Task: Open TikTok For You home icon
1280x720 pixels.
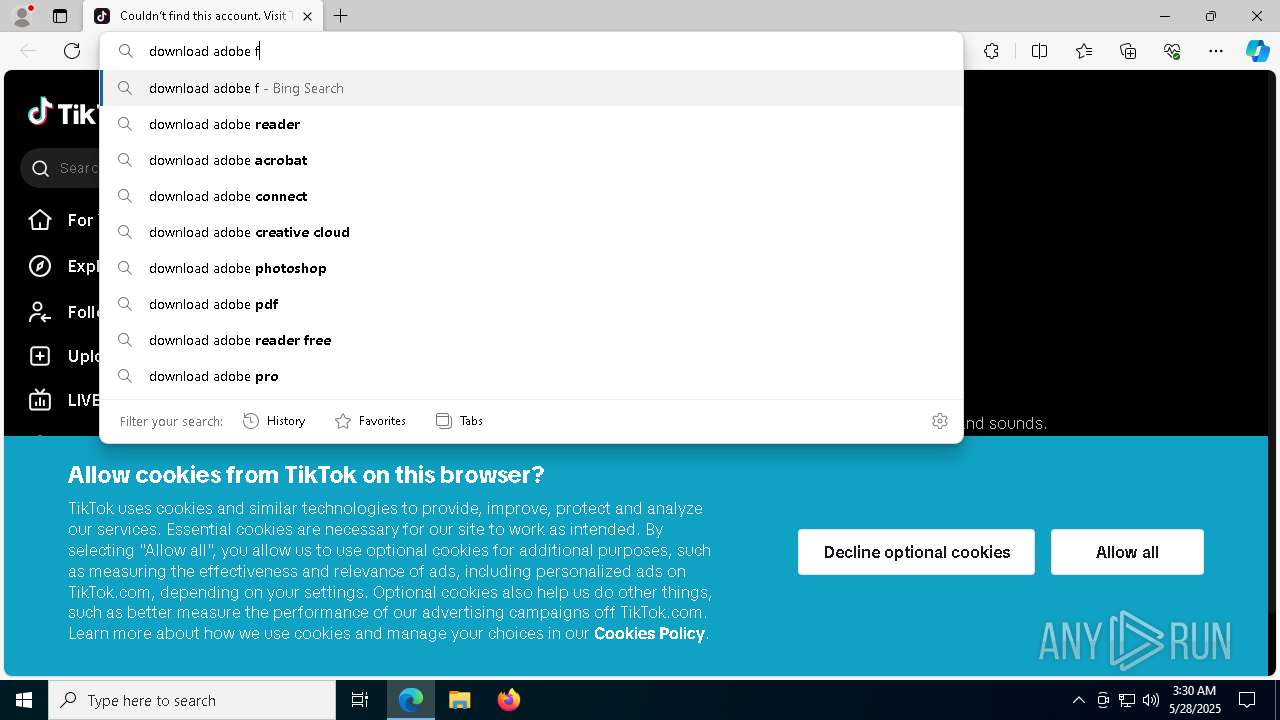Action: click(40, 220)
